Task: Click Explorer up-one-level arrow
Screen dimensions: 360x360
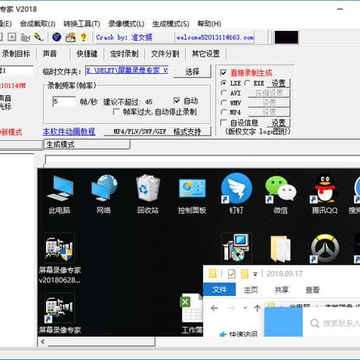Action: pos(257,308)
